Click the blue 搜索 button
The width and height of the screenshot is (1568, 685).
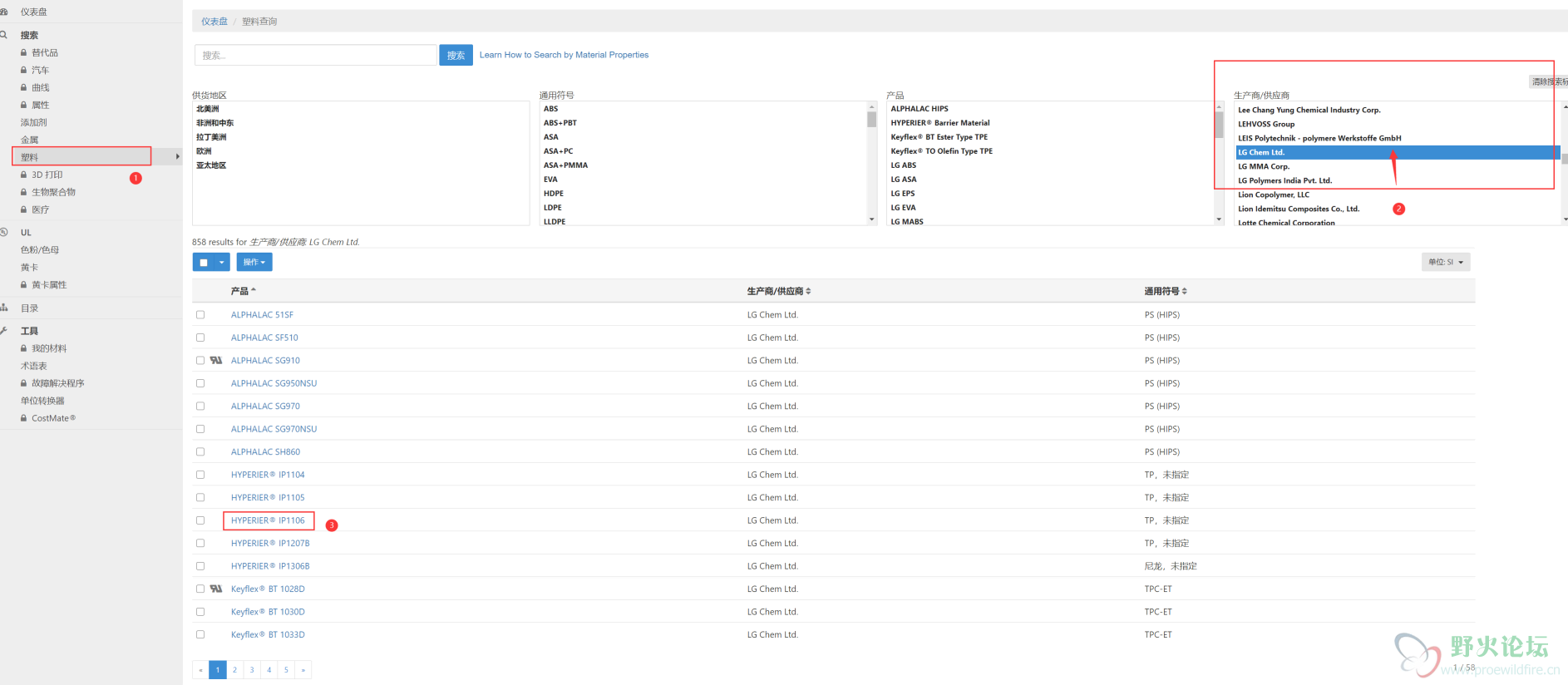tap(456, 55)
